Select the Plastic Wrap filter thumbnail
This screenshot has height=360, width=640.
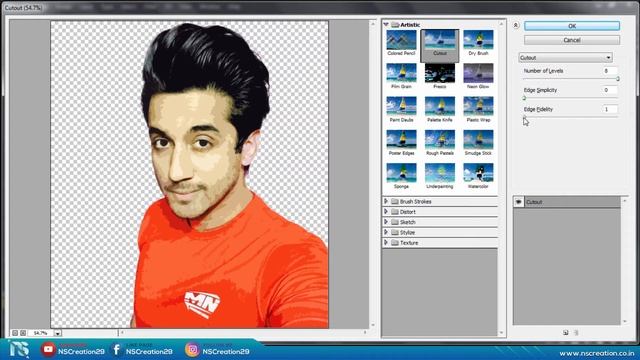[478, 109]
